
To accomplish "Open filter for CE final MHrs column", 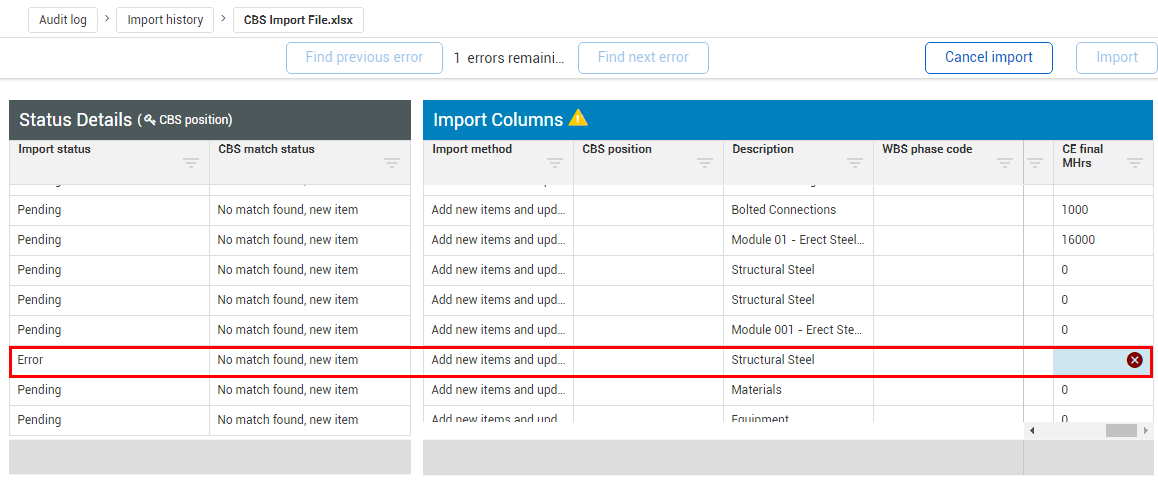I will (x=1135, y=163).
